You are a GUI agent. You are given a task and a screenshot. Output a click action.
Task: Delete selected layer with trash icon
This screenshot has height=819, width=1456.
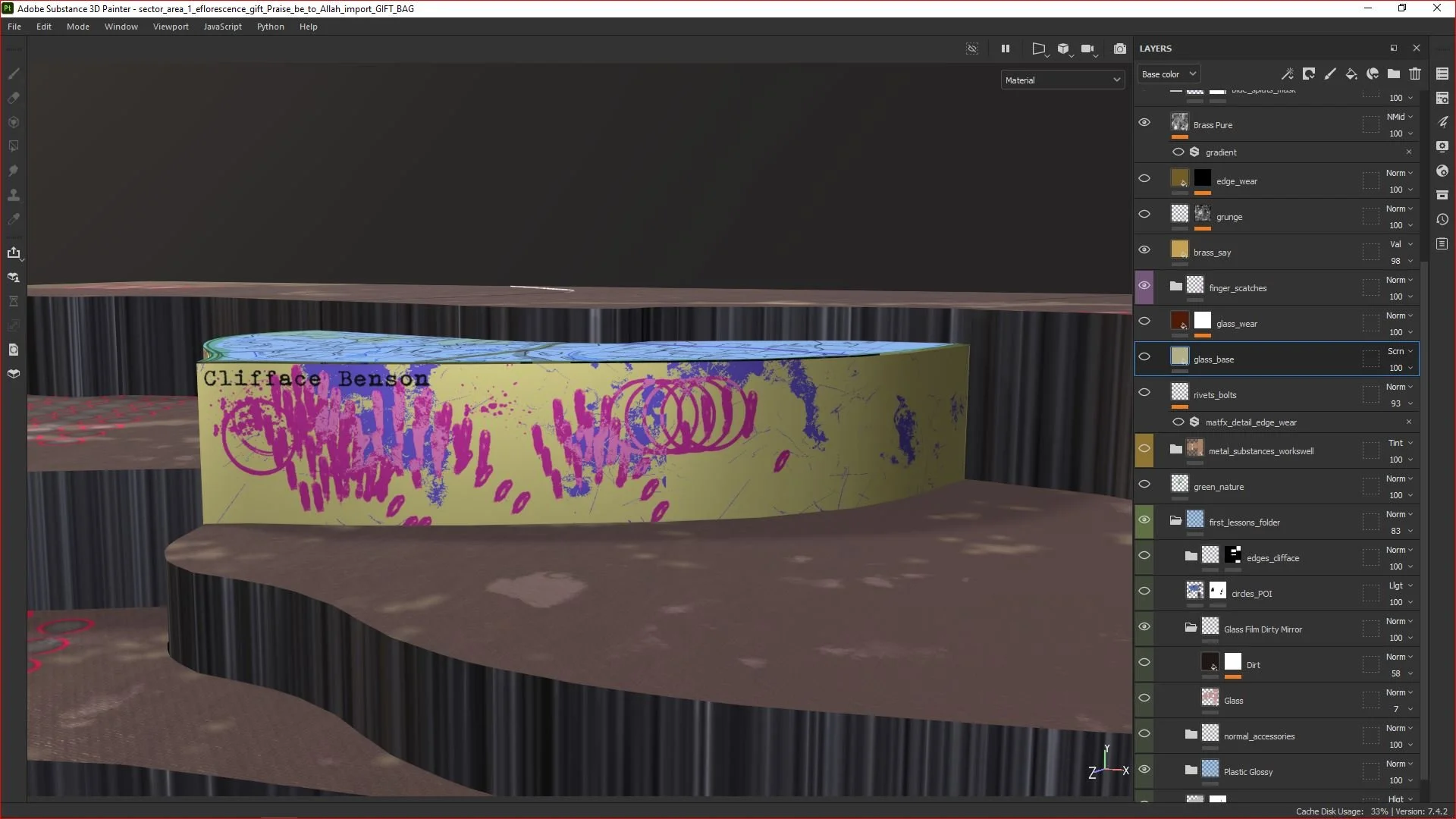click(x=1415, y=74)
